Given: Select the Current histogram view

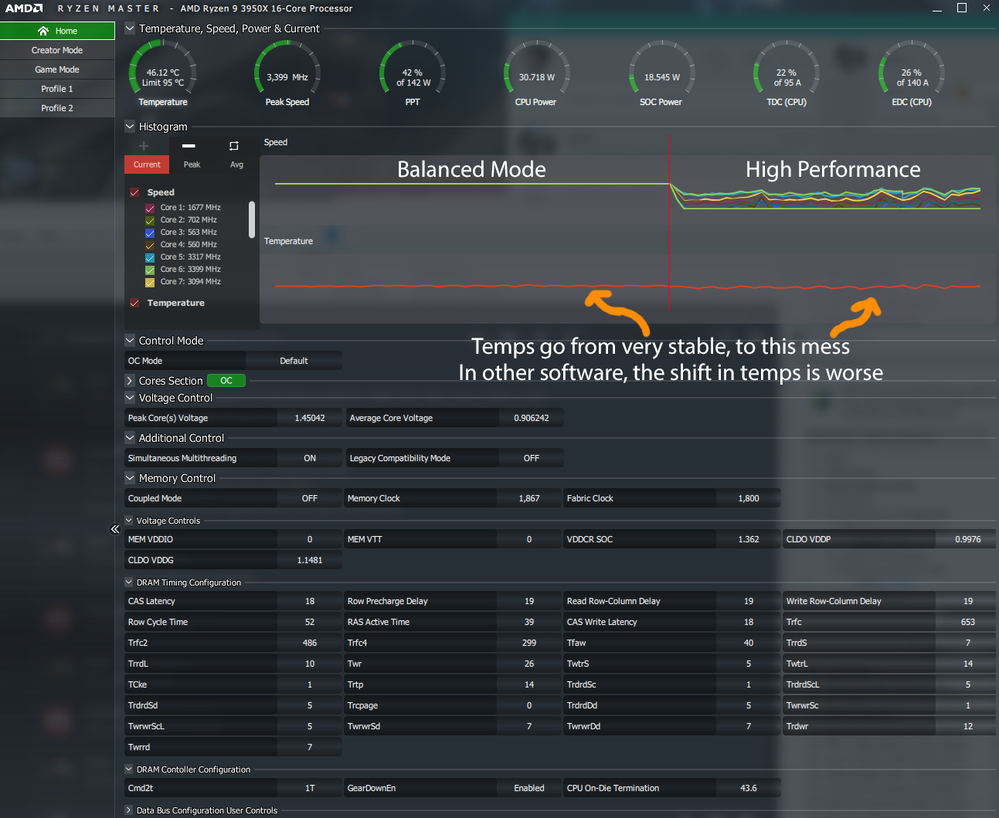Looking at the screenshot, I should [x=147, y=164].
